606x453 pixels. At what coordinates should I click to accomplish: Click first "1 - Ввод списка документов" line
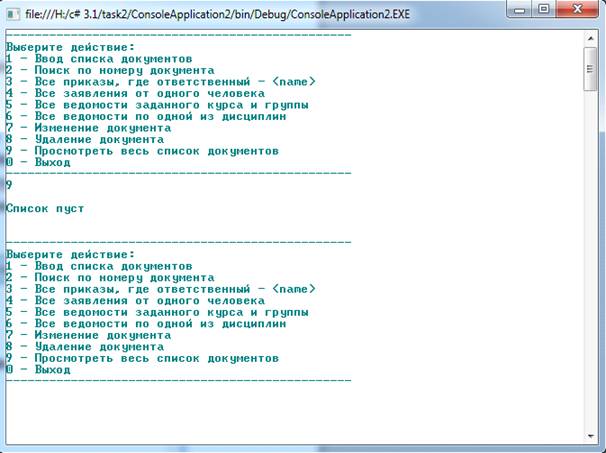coord(99,59)
